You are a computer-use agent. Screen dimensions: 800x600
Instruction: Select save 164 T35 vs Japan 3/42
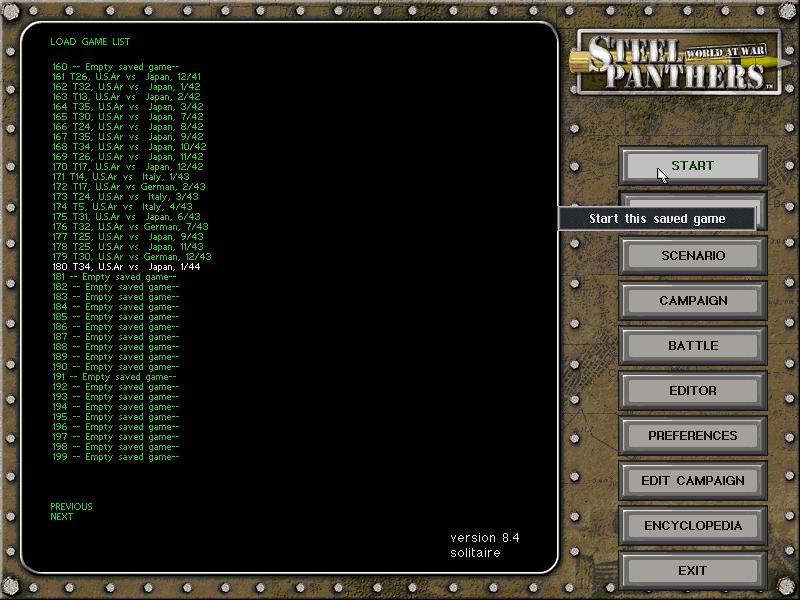[x=128, y=107]
